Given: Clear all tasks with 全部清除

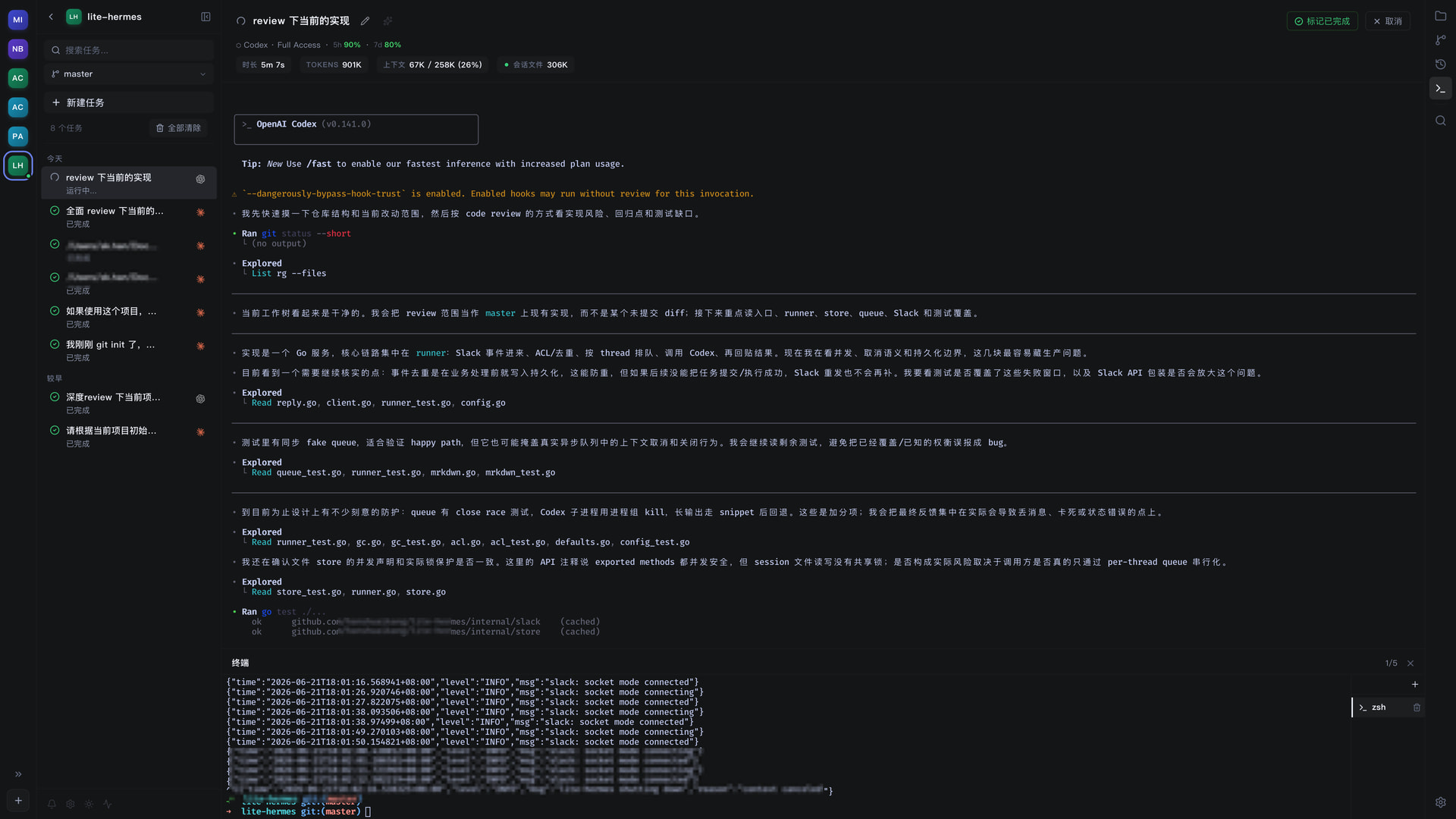Looking at the screenshot, I should [178, 128].
